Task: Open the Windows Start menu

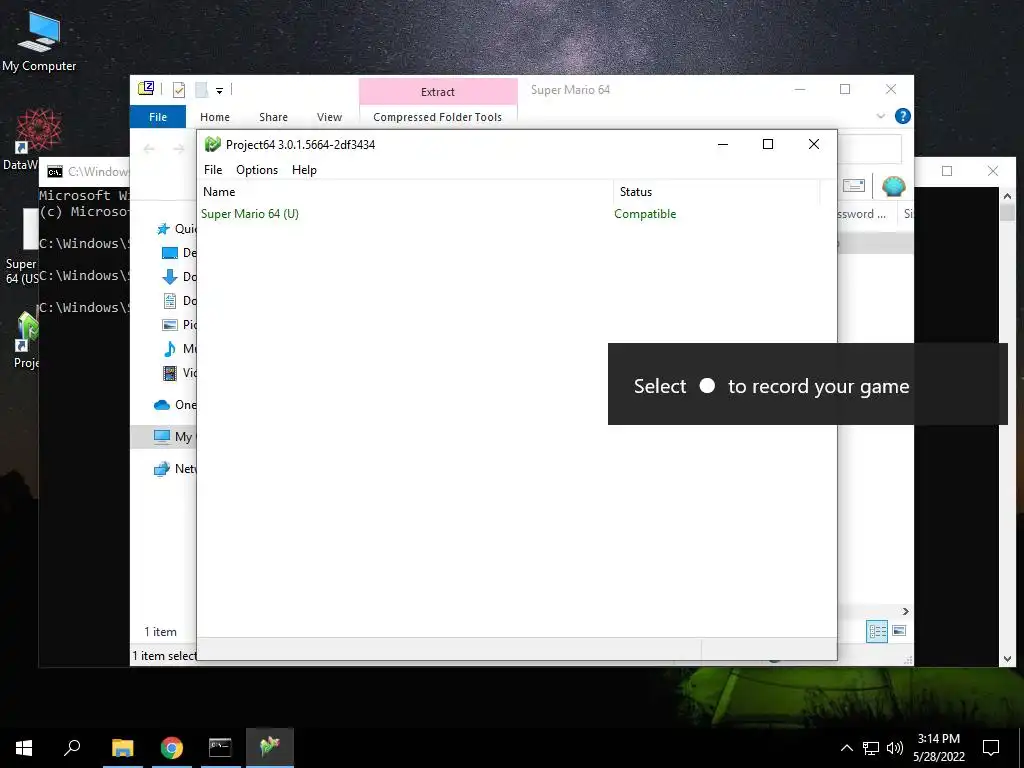Action: [24, 748]
